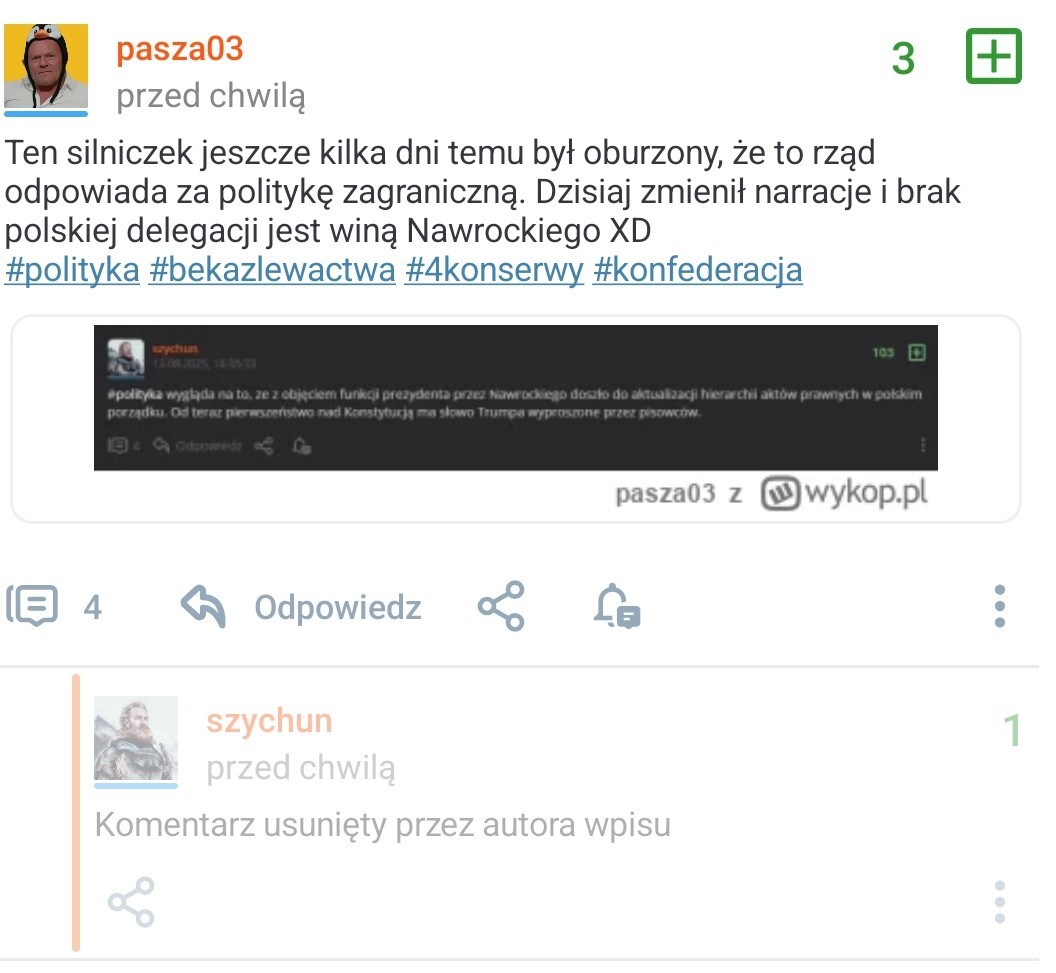Click the vote count 3 on the post
The image size is (1056, 973).
pyautogui.click(x=903, y=59)
